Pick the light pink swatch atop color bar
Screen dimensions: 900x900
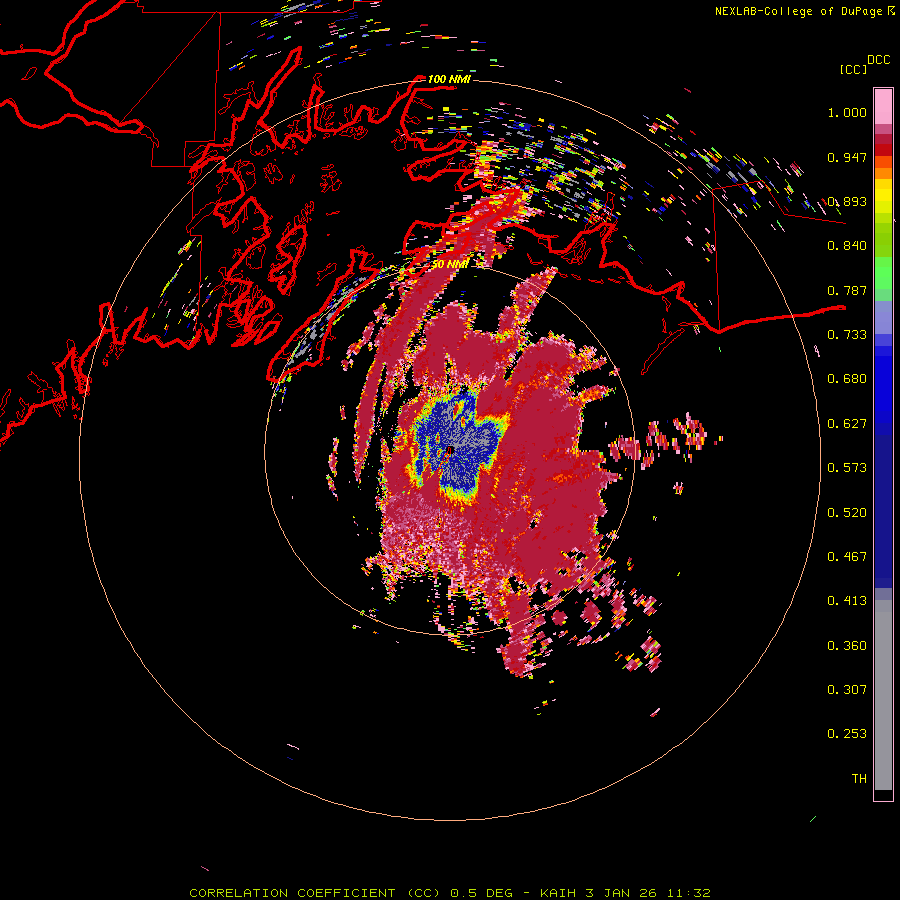(883, 106)
